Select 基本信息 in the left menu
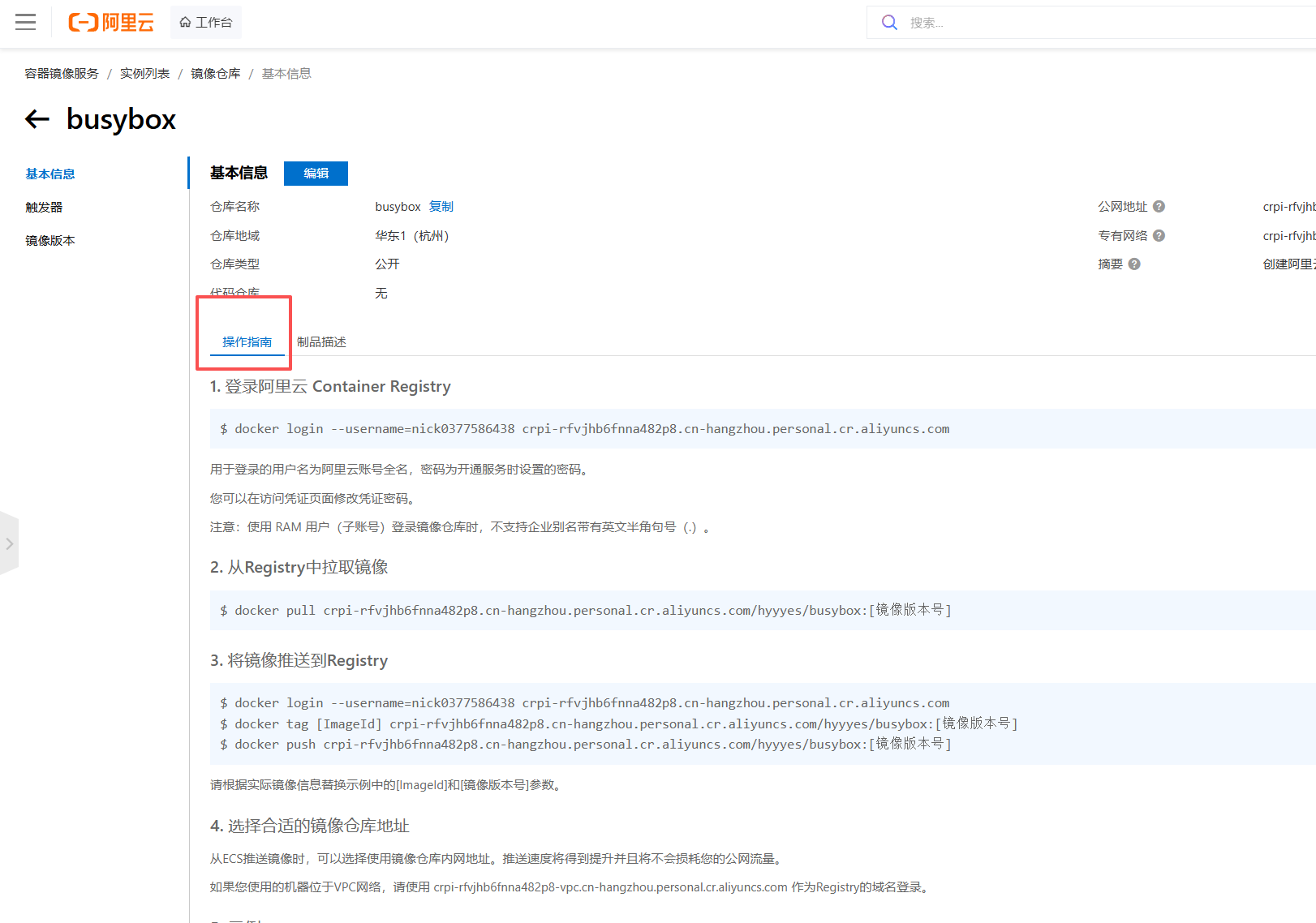Viewport: 1316px width, 923px height. 50,174
